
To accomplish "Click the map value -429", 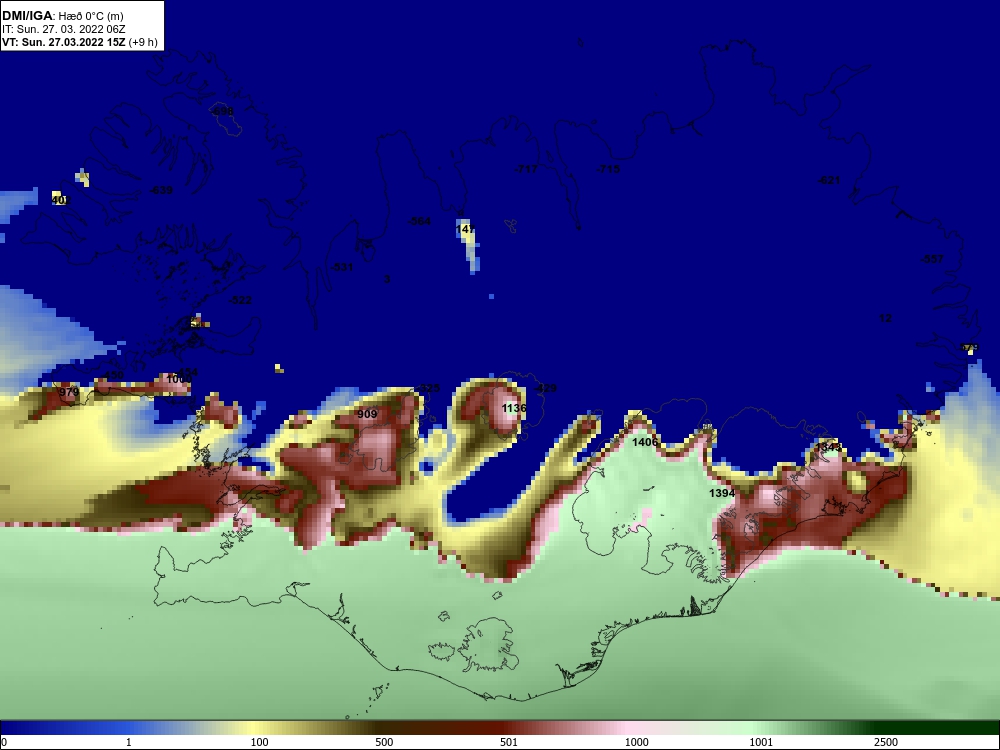I will click(x=545, y=388).
